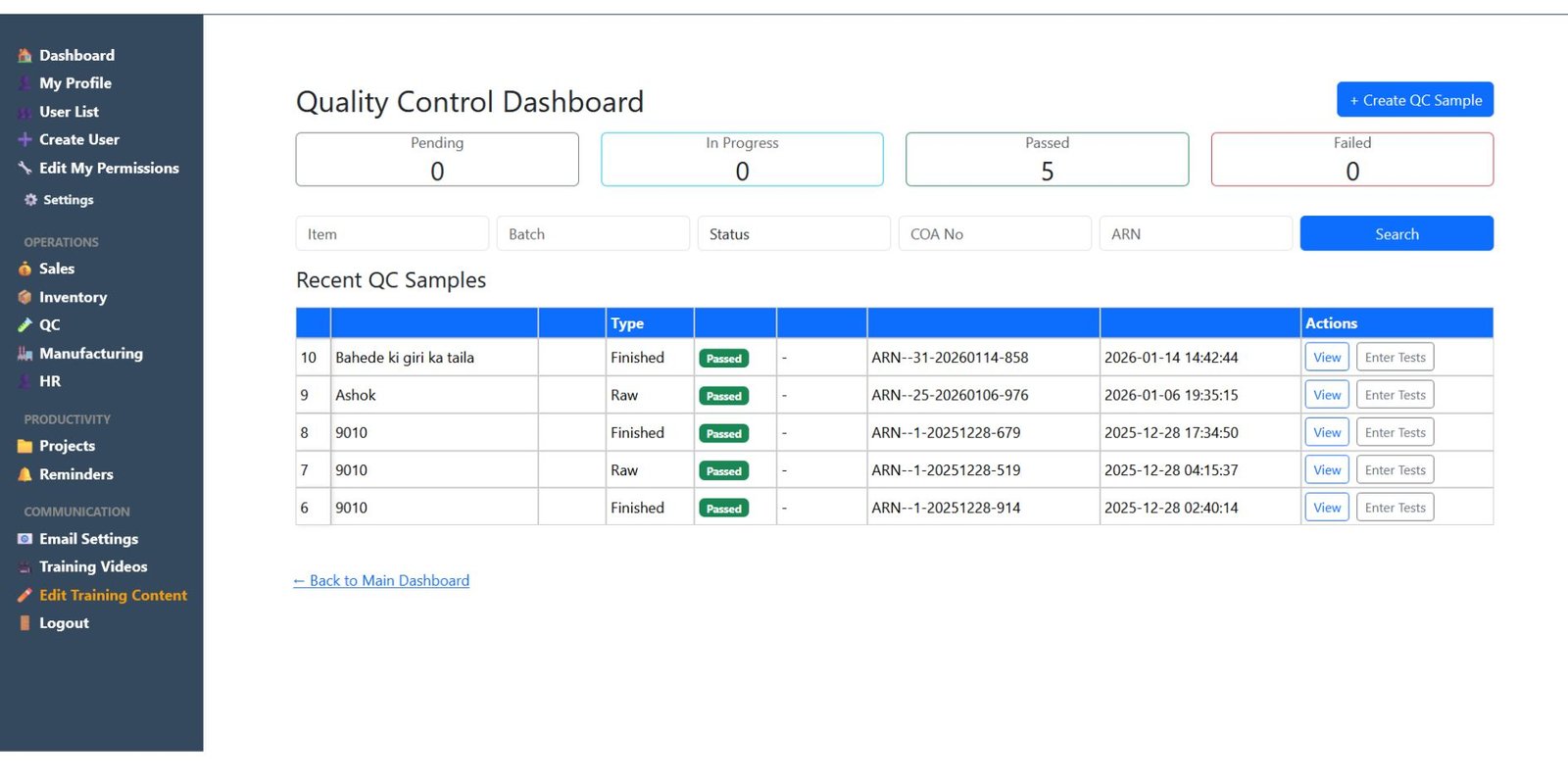Click the Reminders bell icon
This screenshot has width=1568, height=784.
point(24,474)
